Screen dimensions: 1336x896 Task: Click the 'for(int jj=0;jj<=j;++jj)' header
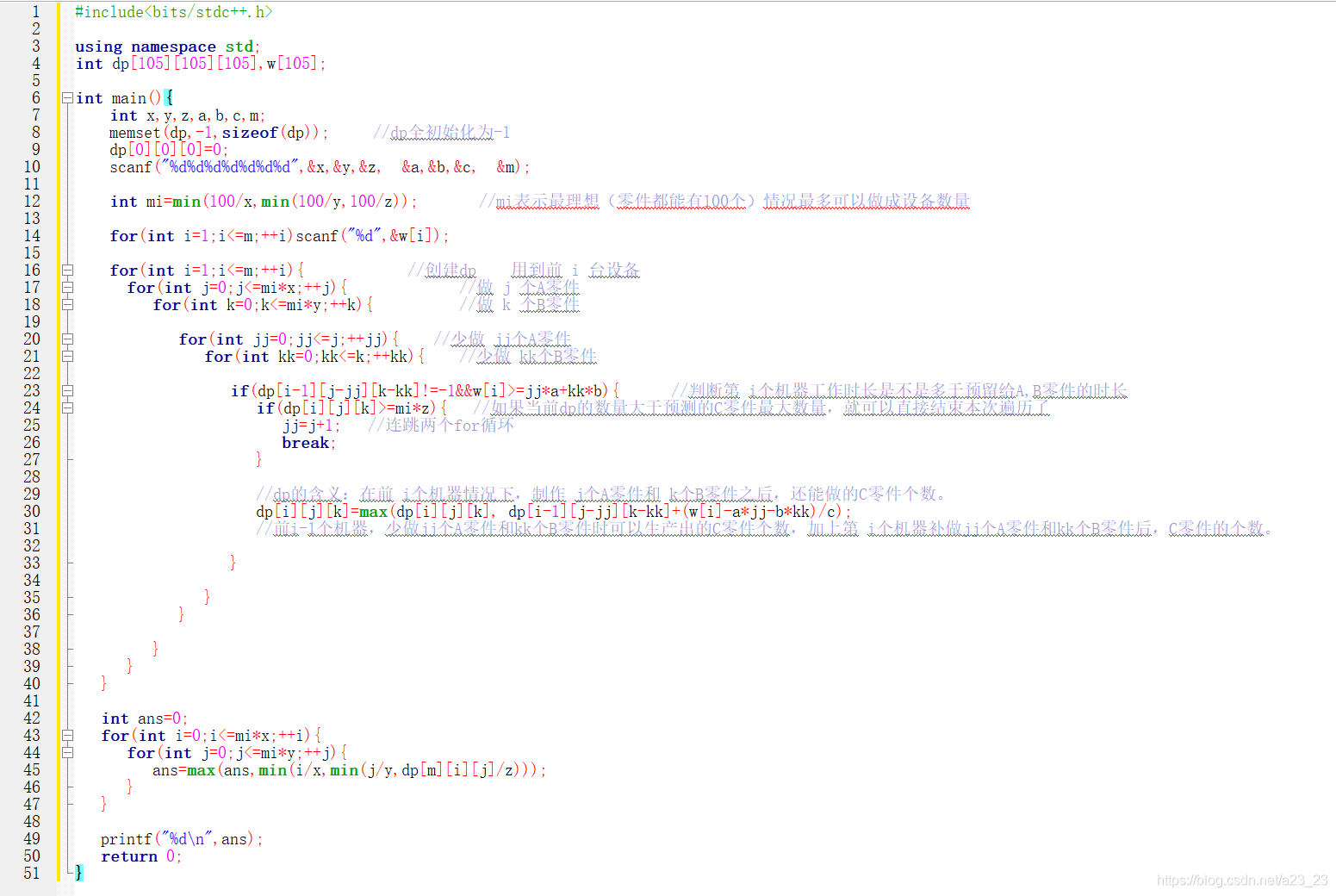pyautogui.click(x=289, y=339)
